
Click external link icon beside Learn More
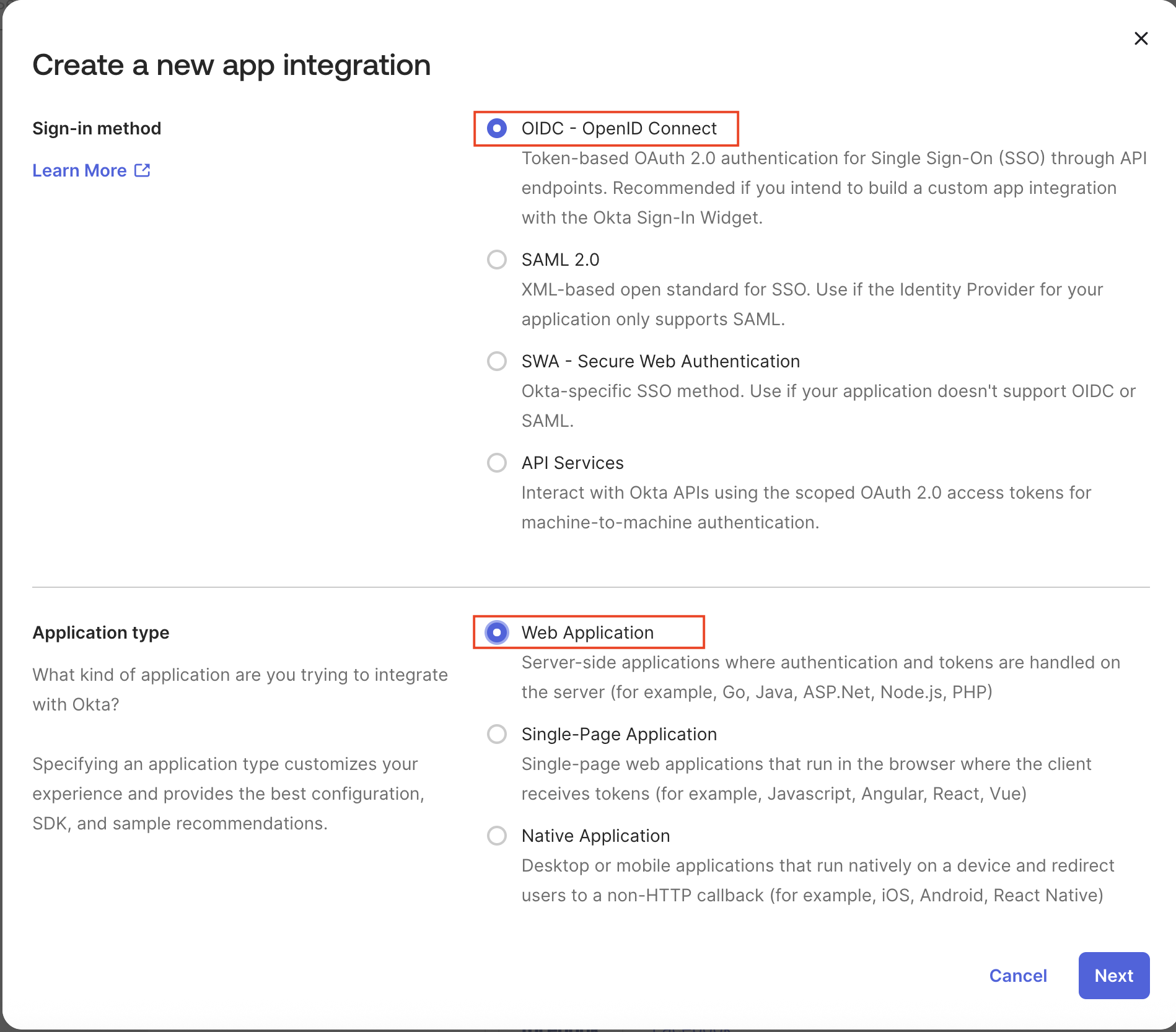pyautogui.click(x=143, y=170)
